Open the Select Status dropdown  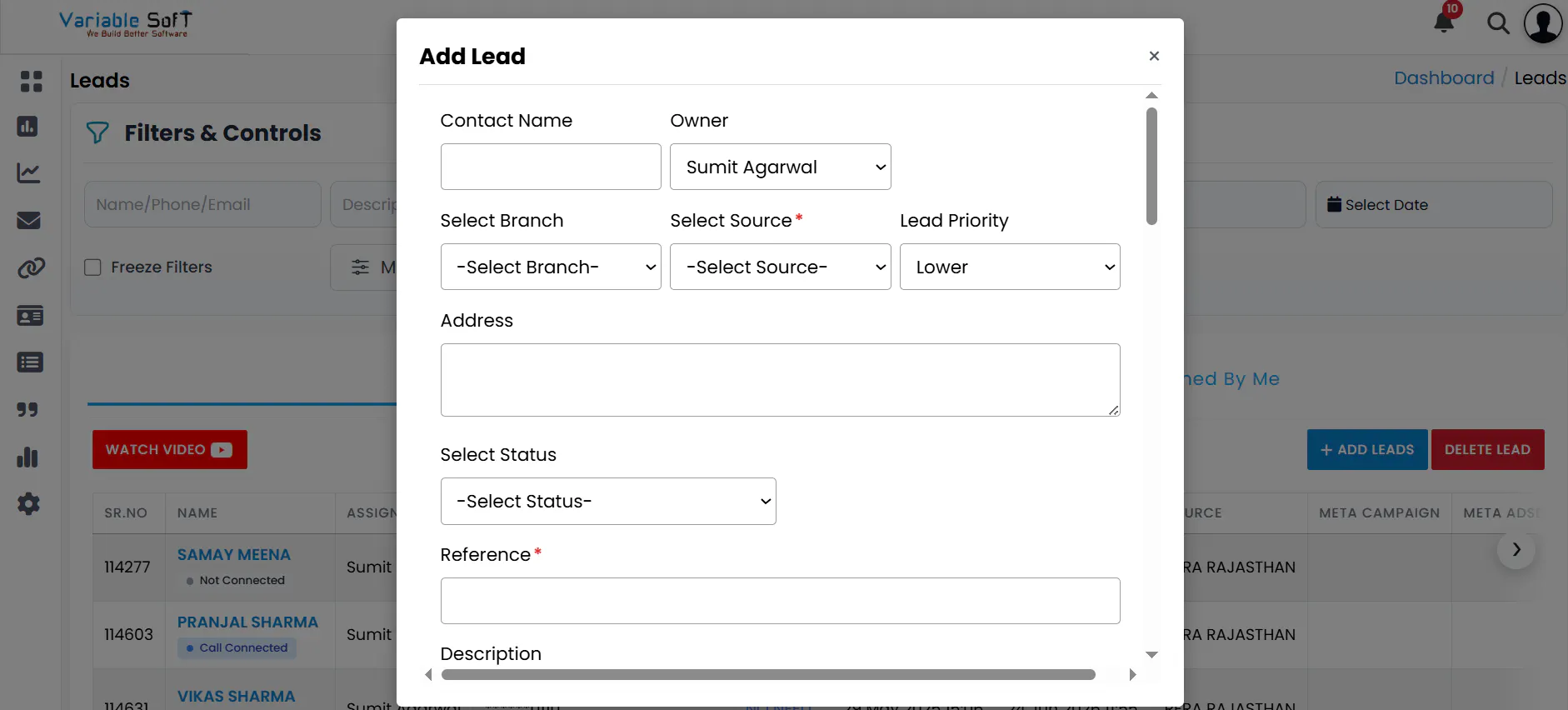pos(608,501)
